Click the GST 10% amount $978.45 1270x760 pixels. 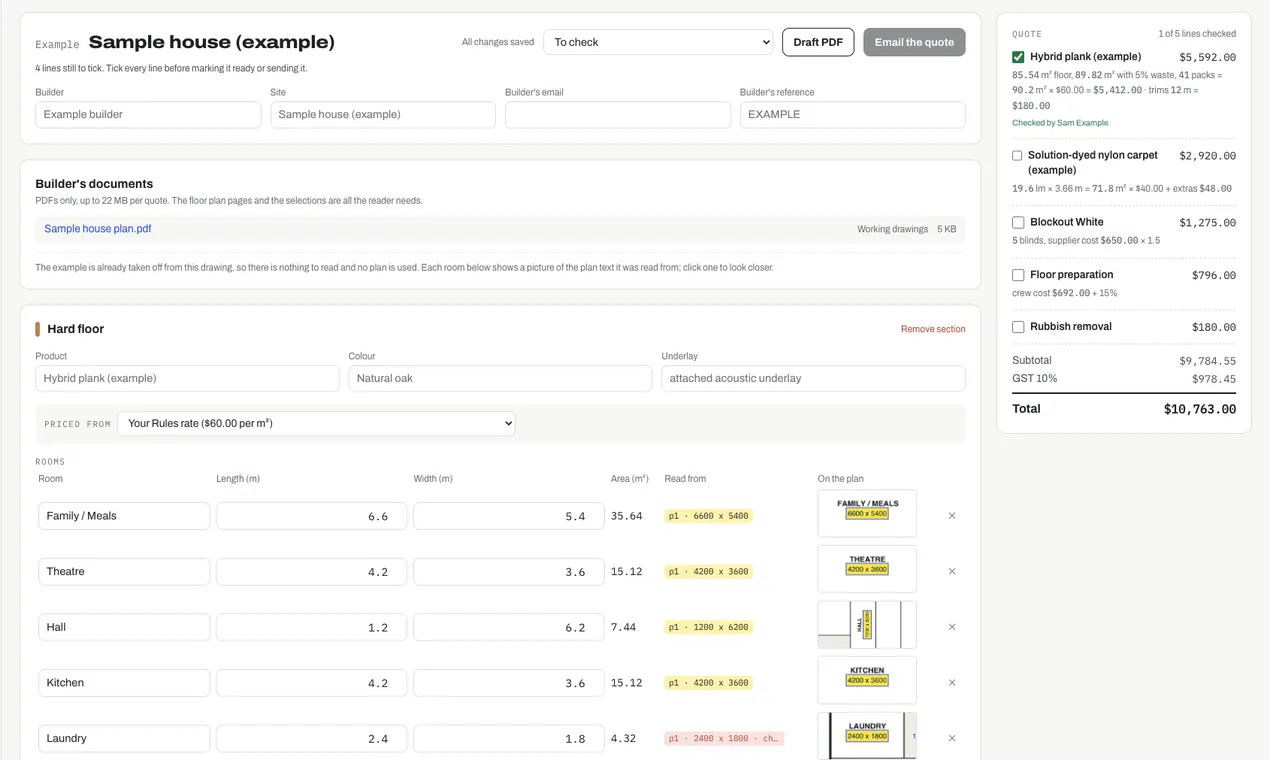pos(1214,379)
